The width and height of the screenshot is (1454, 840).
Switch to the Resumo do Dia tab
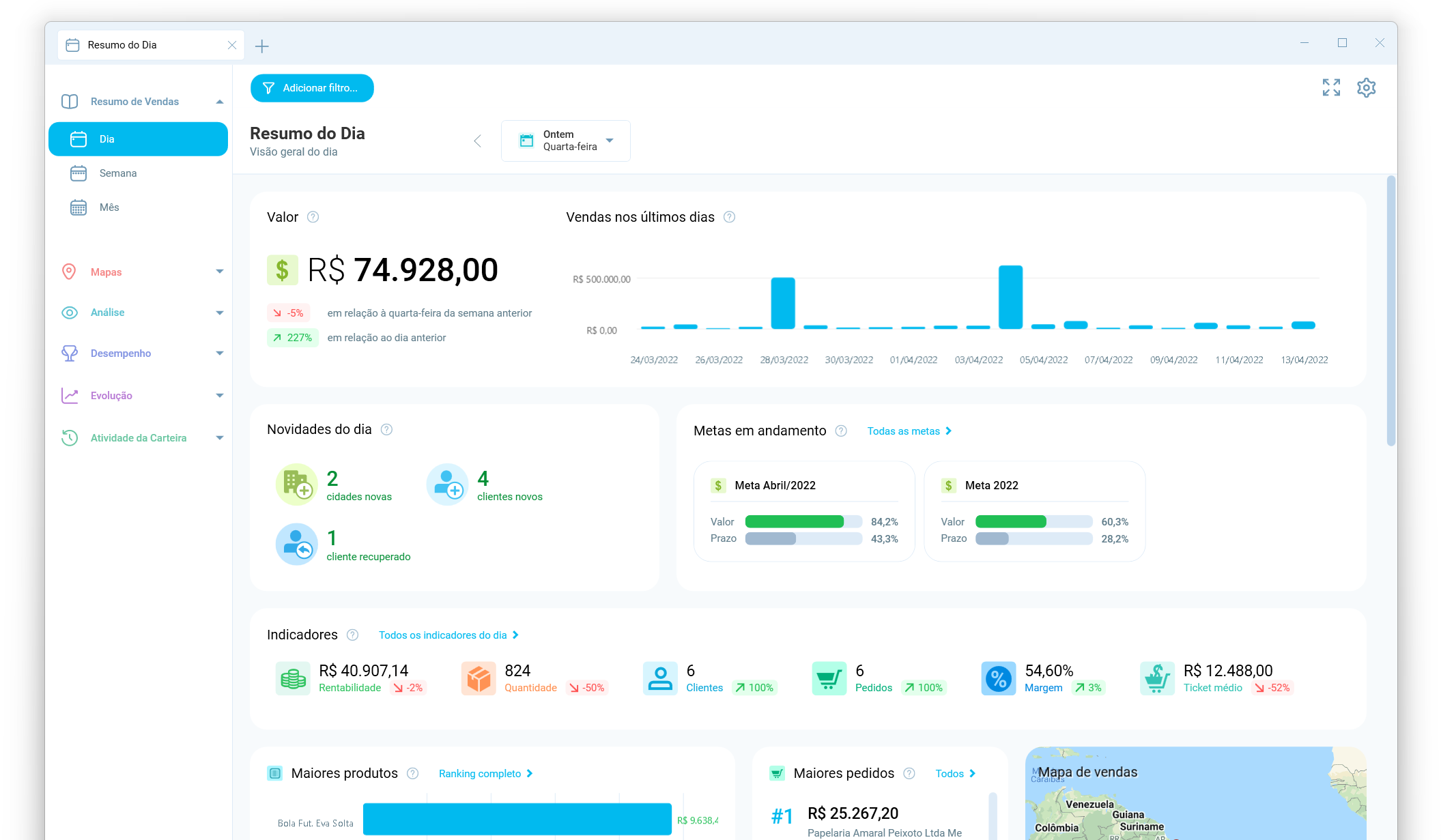tap(151, 45)
